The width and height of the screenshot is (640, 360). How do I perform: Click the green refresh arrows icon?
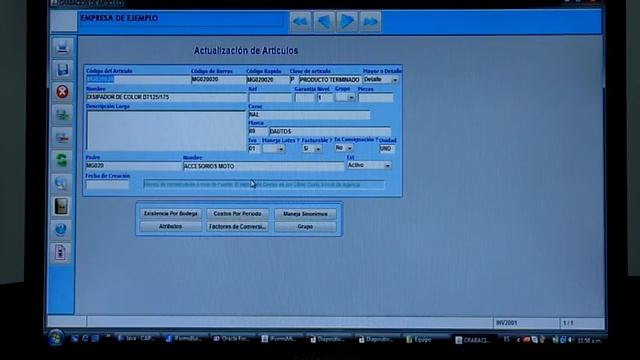tap(62, 160)
